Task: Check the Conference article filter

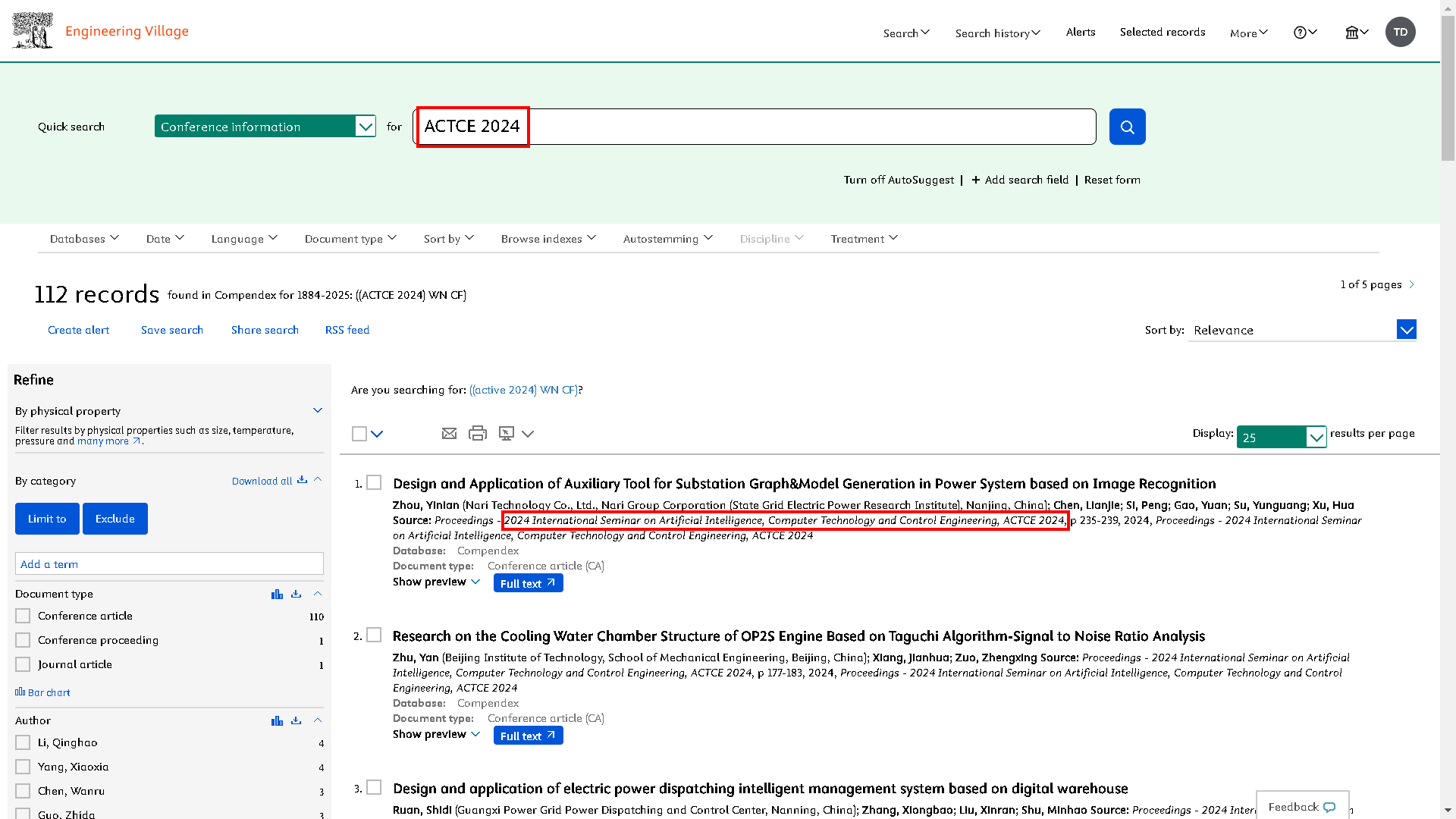Action: point(23,617)
